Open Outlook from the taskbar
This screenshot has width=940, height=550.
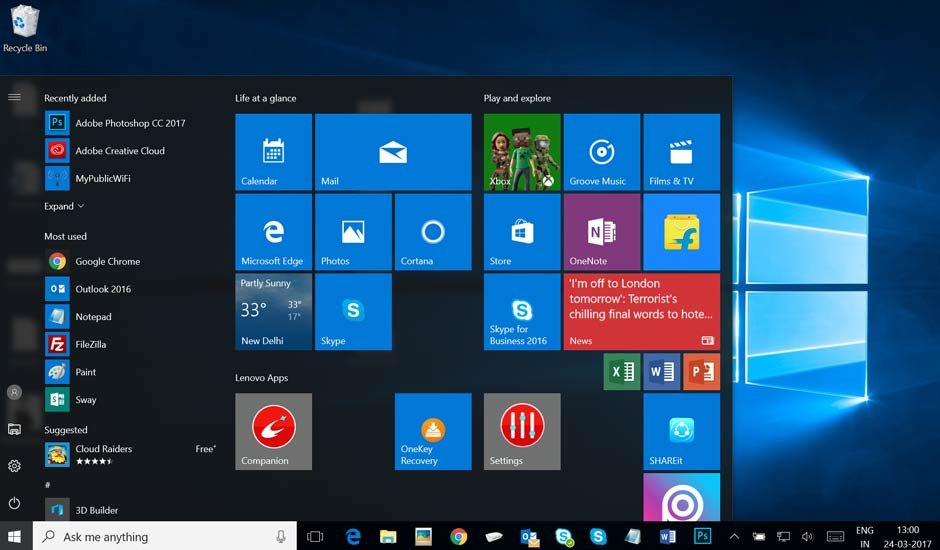pyautogui.click(x=529, y=536)
